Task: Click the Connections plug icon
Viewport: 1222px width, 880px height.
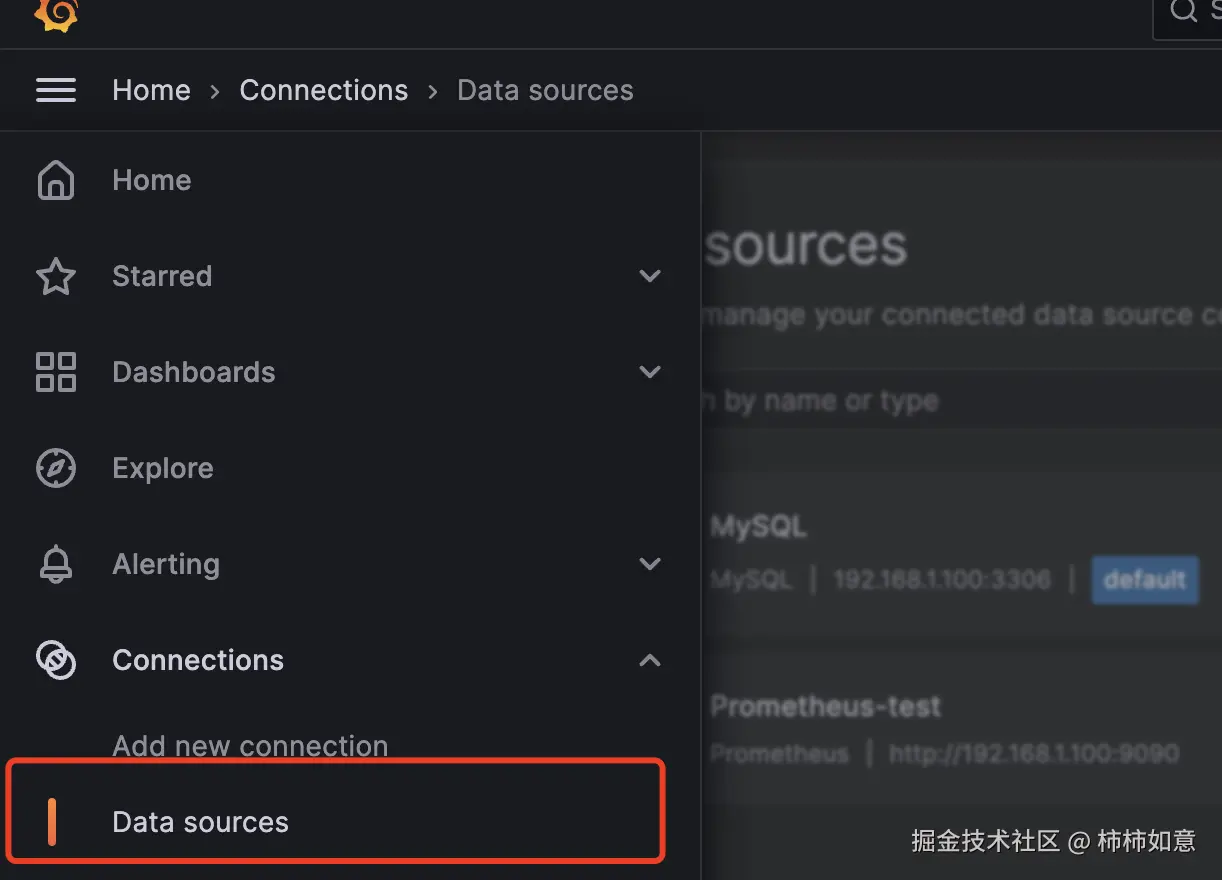Action: (x=56, y=660)
